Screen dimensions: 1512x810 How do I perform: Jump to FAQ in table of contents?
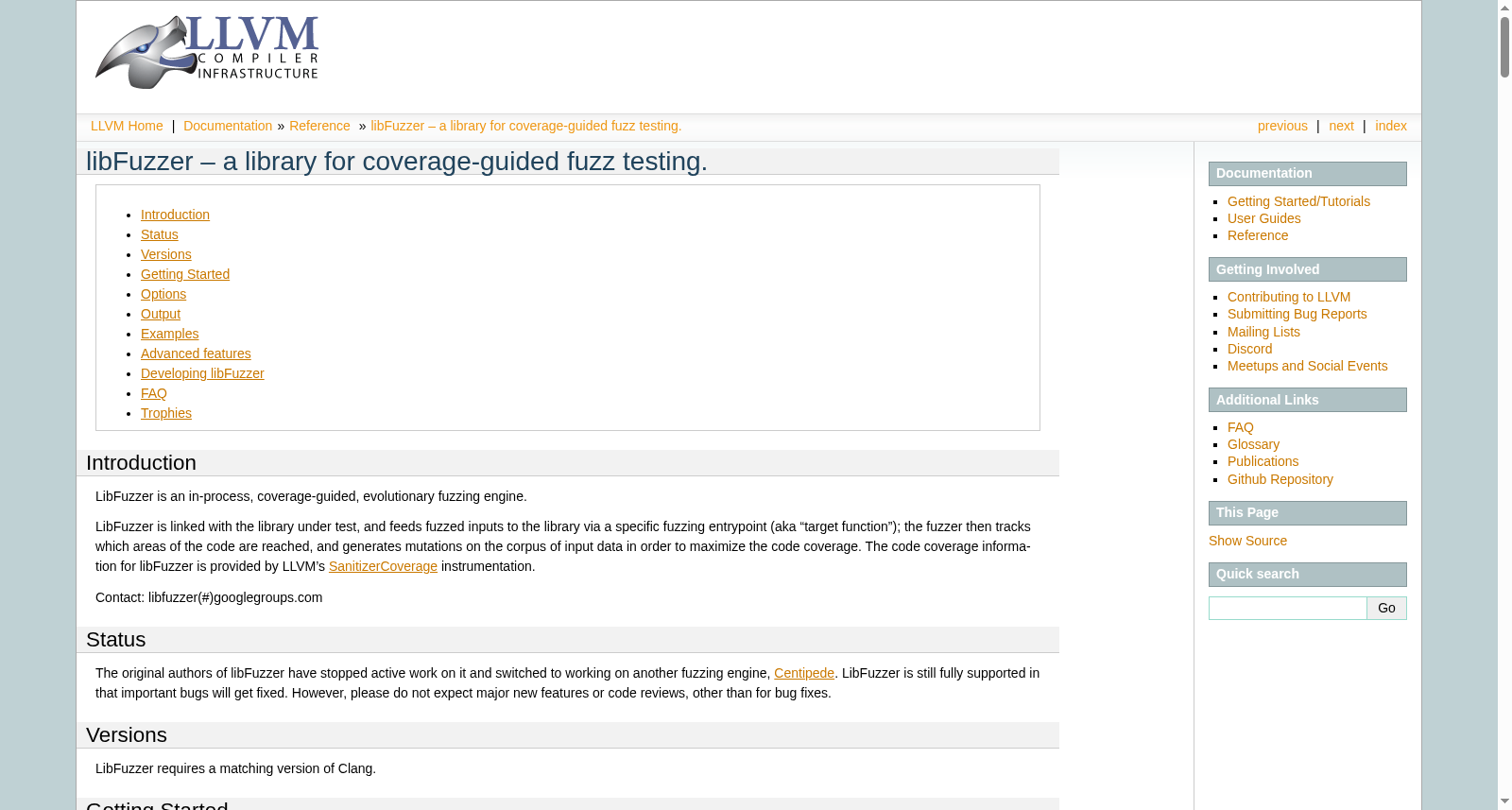click(154, 393)
